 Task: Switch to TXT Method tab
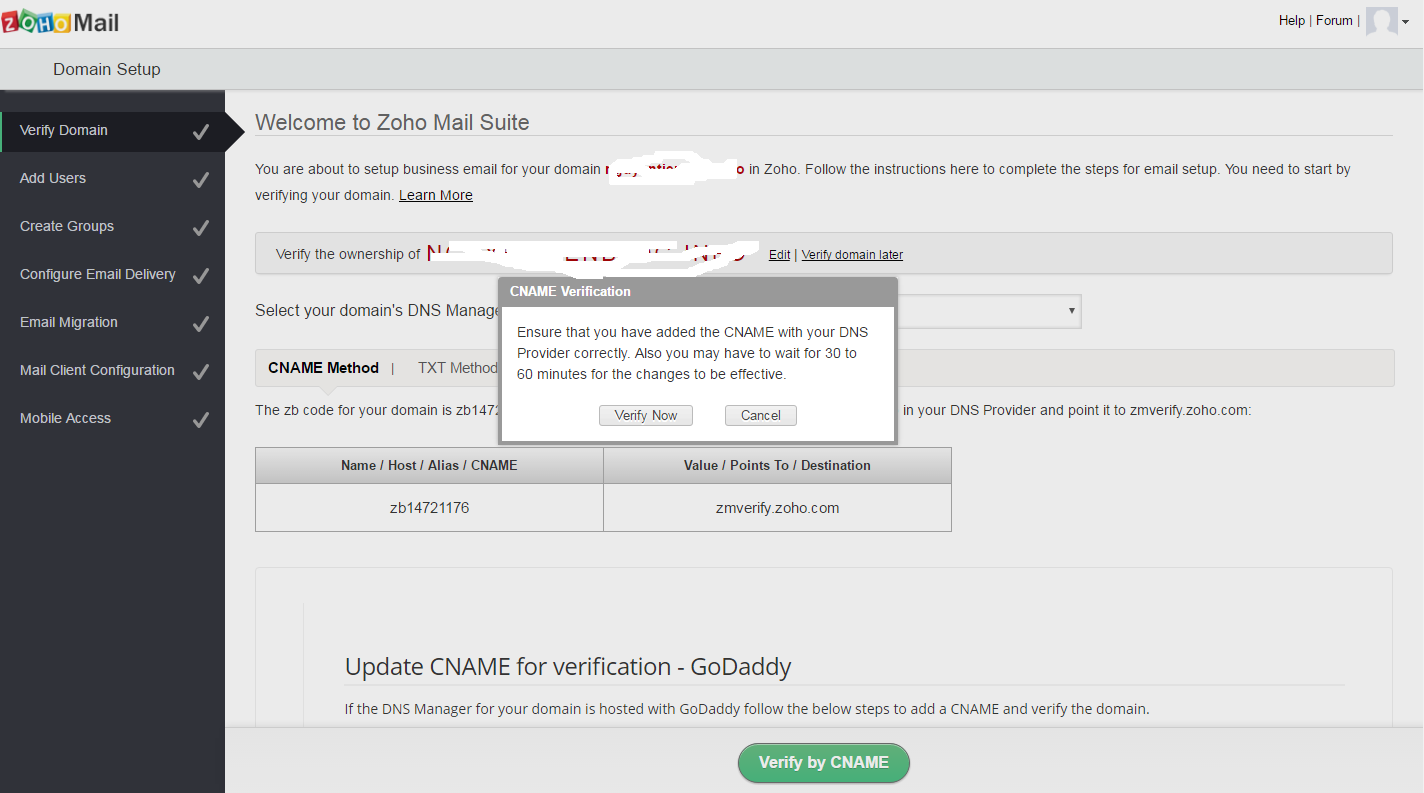(457, 368)
